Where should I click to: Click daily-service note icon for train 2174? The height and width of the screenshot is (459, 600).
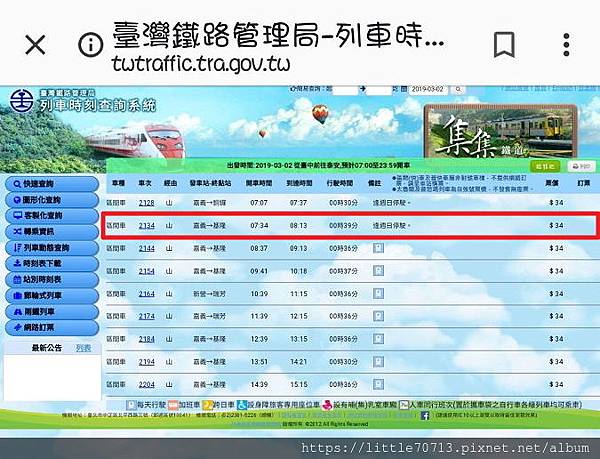coord(378,316)
